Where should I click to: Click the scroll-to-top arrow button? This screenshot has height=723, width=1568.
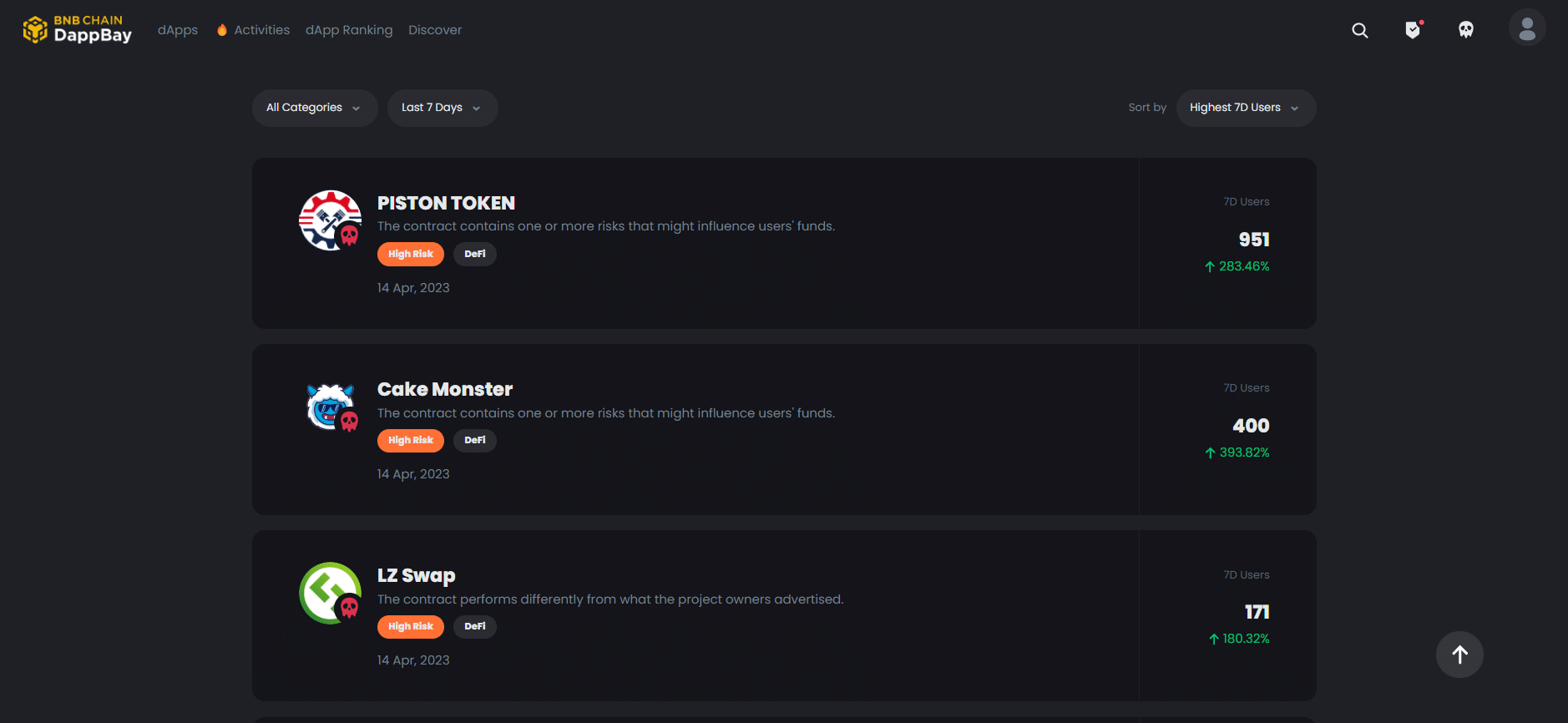click(x=1459, y=655)
